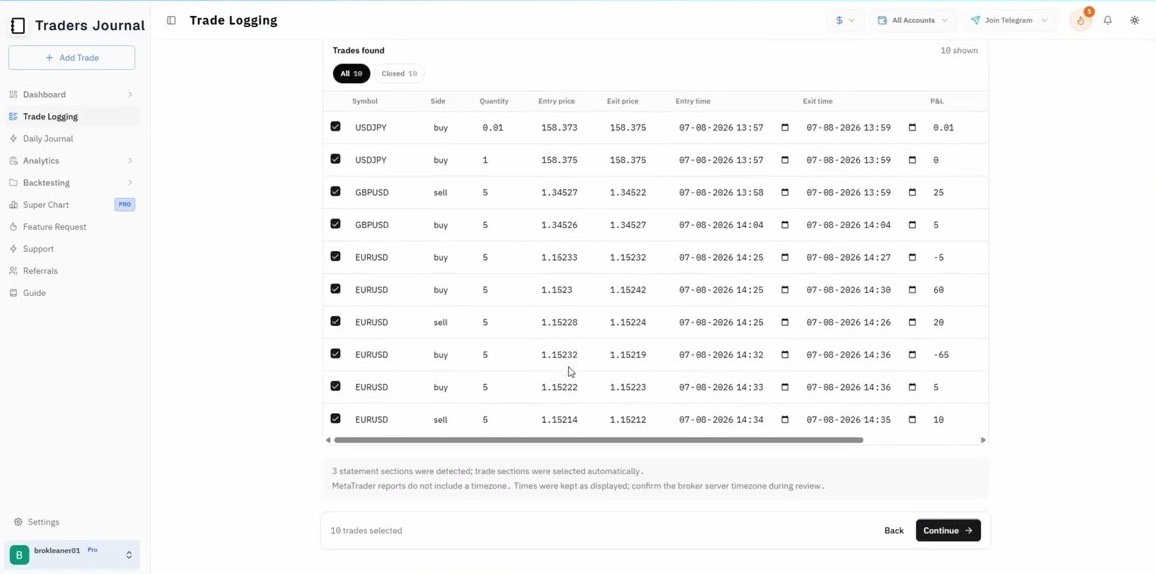This screenshot has width=1156, height=574.
Task: Open calendar for EURUSD 1.1523 exit time
Action: 912,290
